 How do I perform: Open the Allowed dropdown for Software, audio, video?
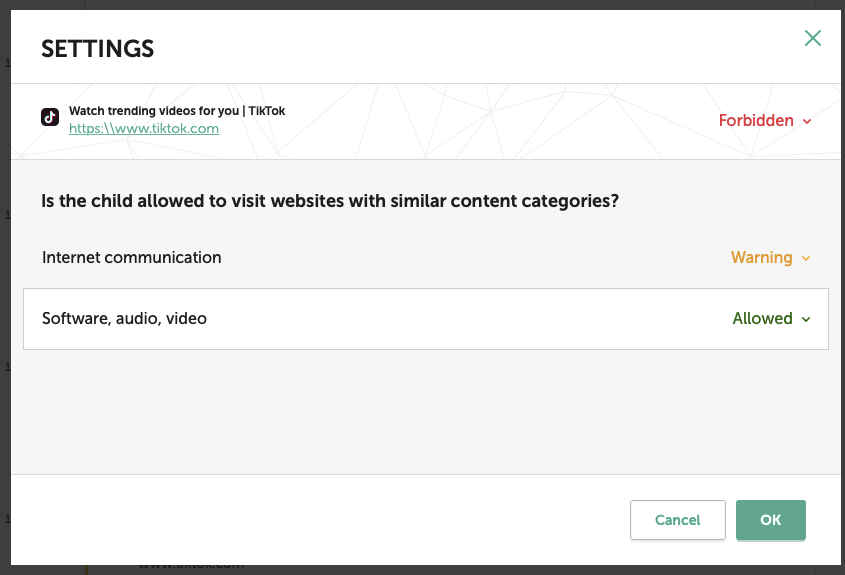point(763,319)
